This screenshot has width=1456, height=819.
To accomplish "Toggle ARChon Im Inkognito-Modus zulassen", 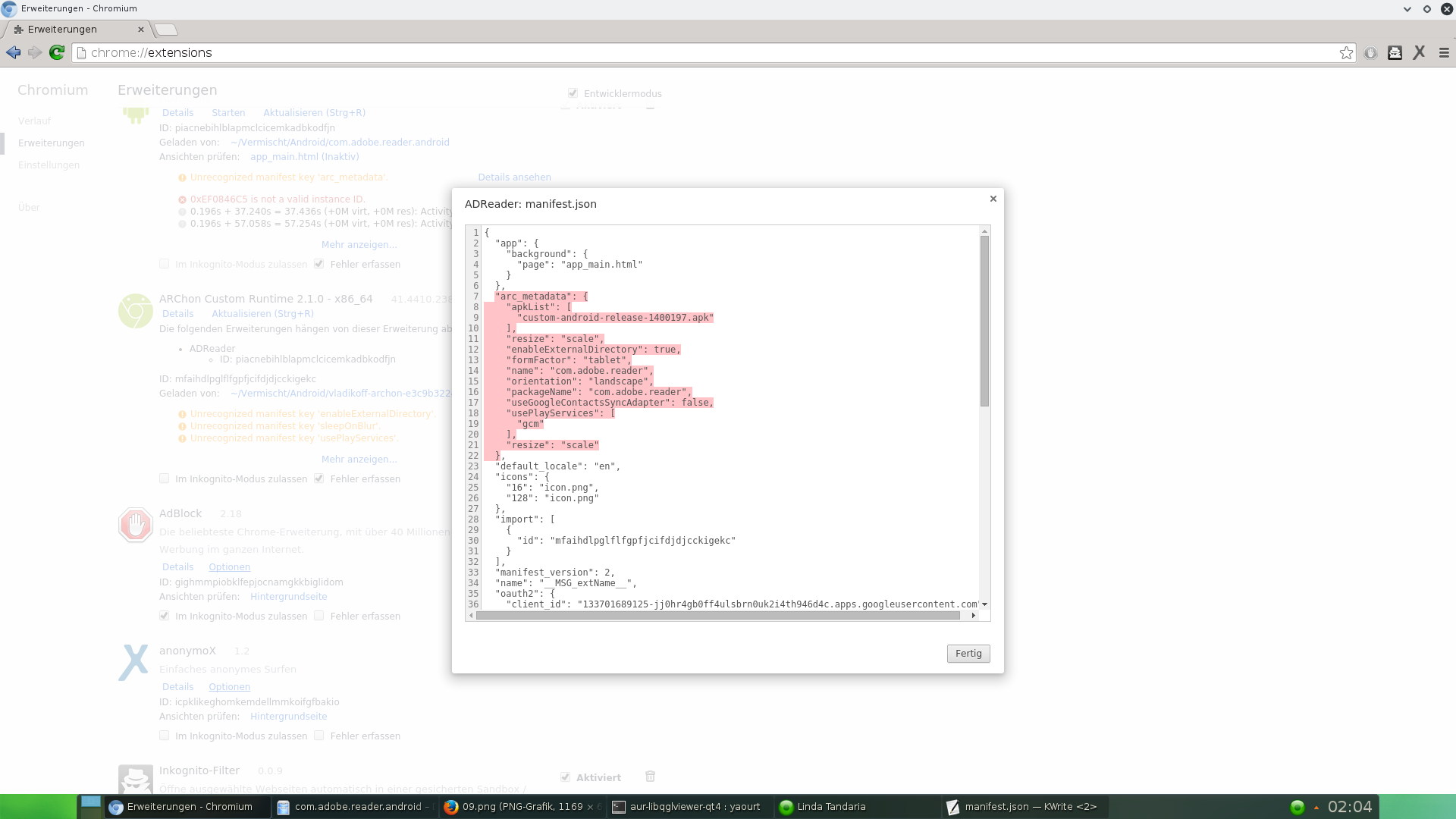I will coord(164,479).
